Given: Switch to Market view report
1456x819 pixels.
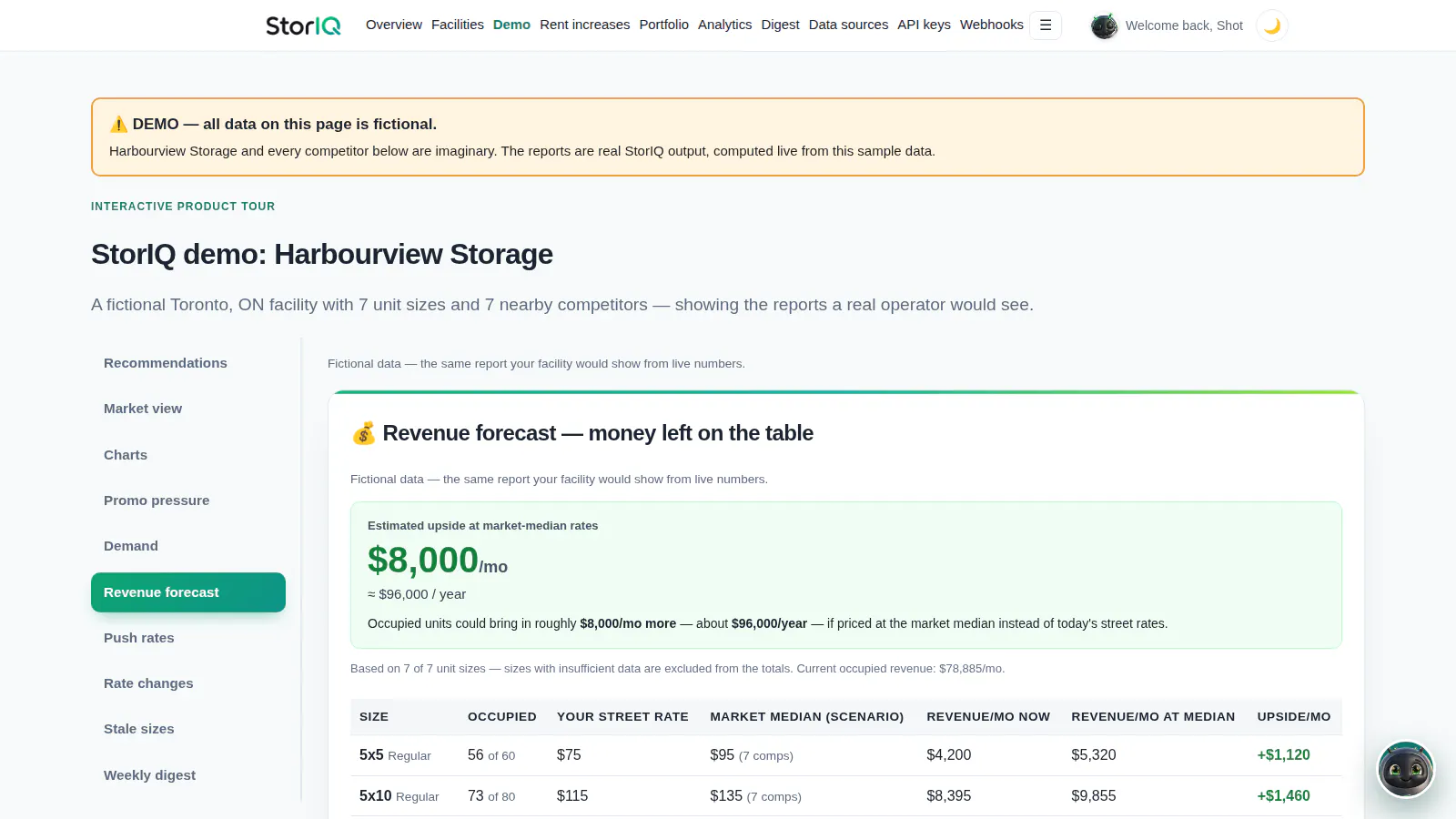Looking at the screenshot, I should 188,409.
